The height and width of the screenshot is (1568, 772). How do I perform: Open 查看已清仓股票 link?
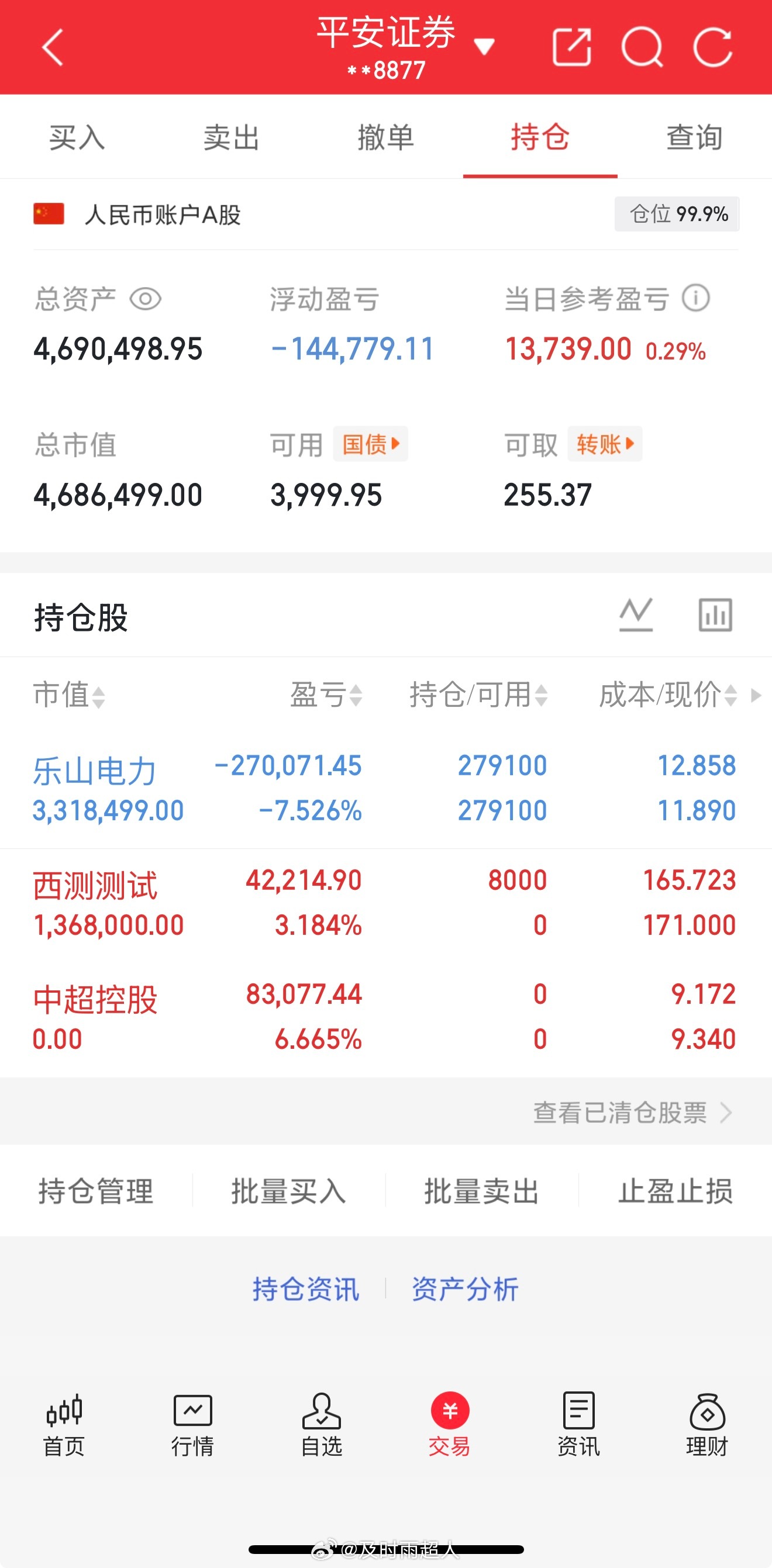point(633,1113)
